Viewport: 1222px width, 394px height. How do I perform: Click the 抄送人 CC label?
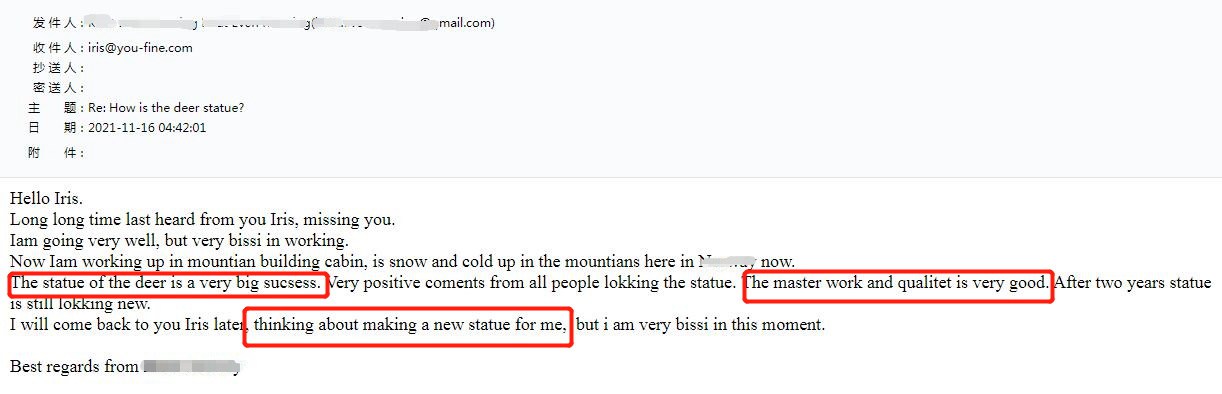(58, 68)
